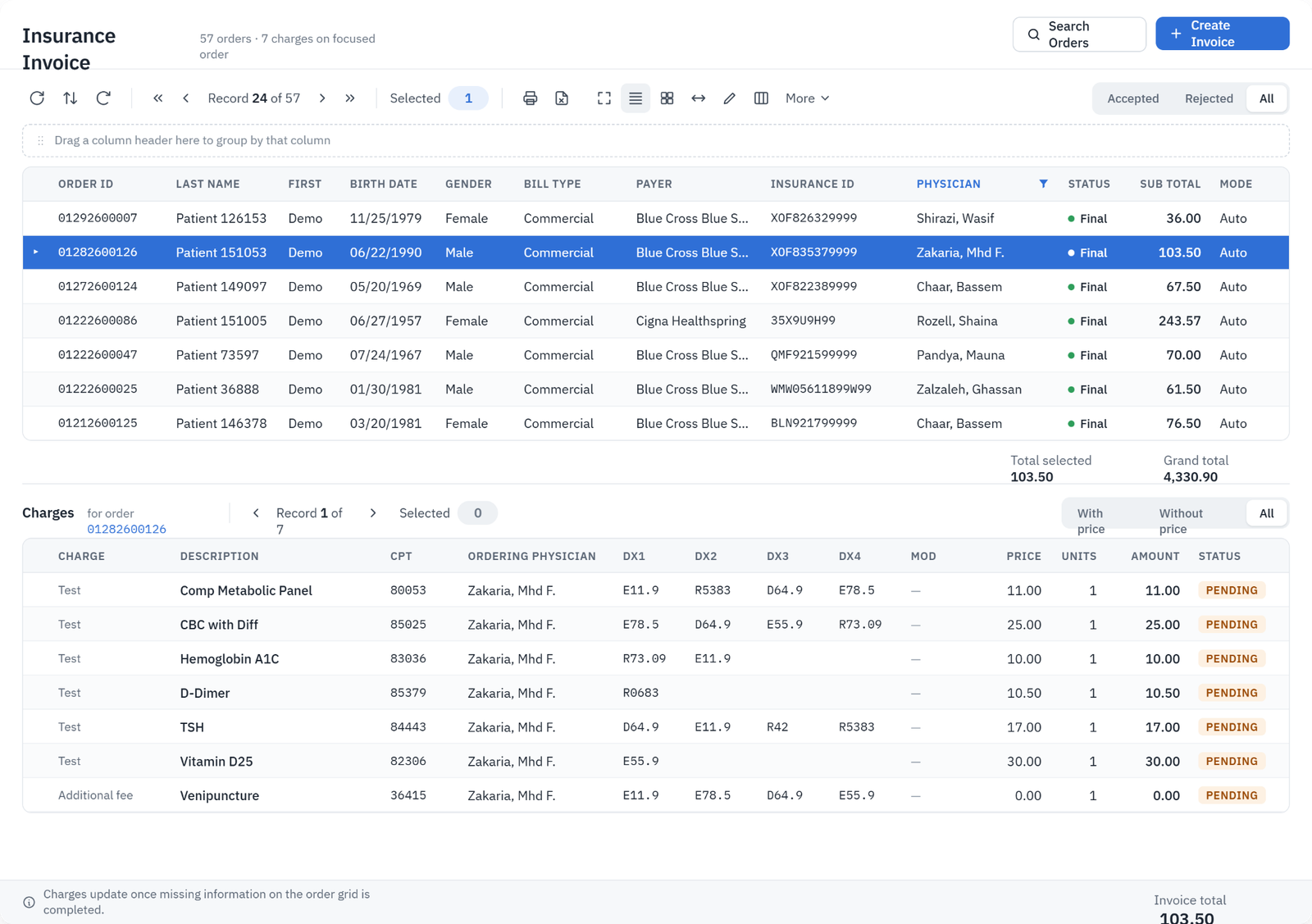Click CPT code 80053 cell
Screen dimensions: 1312x924
(x=408, y=590)
